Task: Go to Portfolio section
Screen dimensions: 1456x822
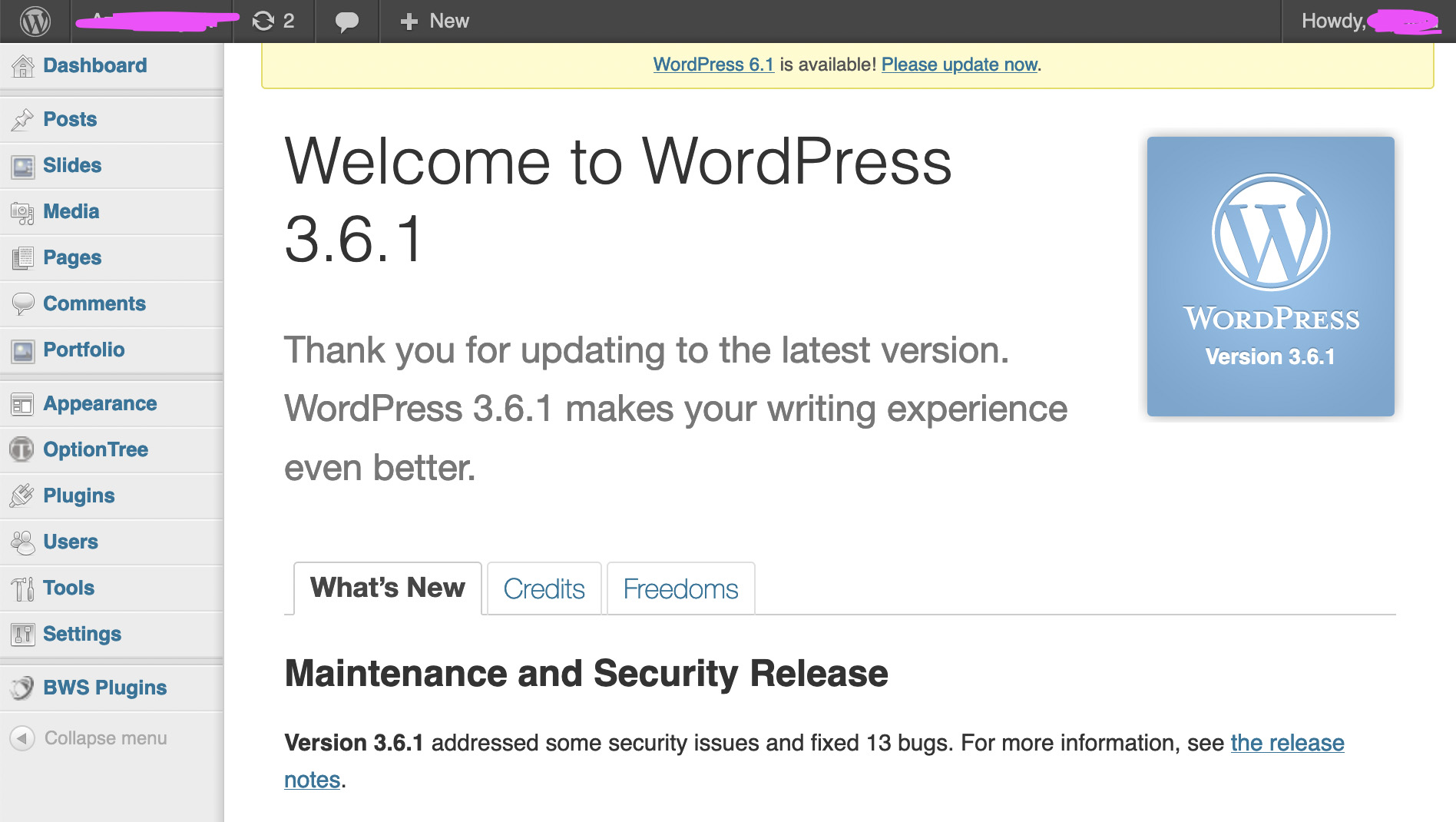Action: click(84, 350)
